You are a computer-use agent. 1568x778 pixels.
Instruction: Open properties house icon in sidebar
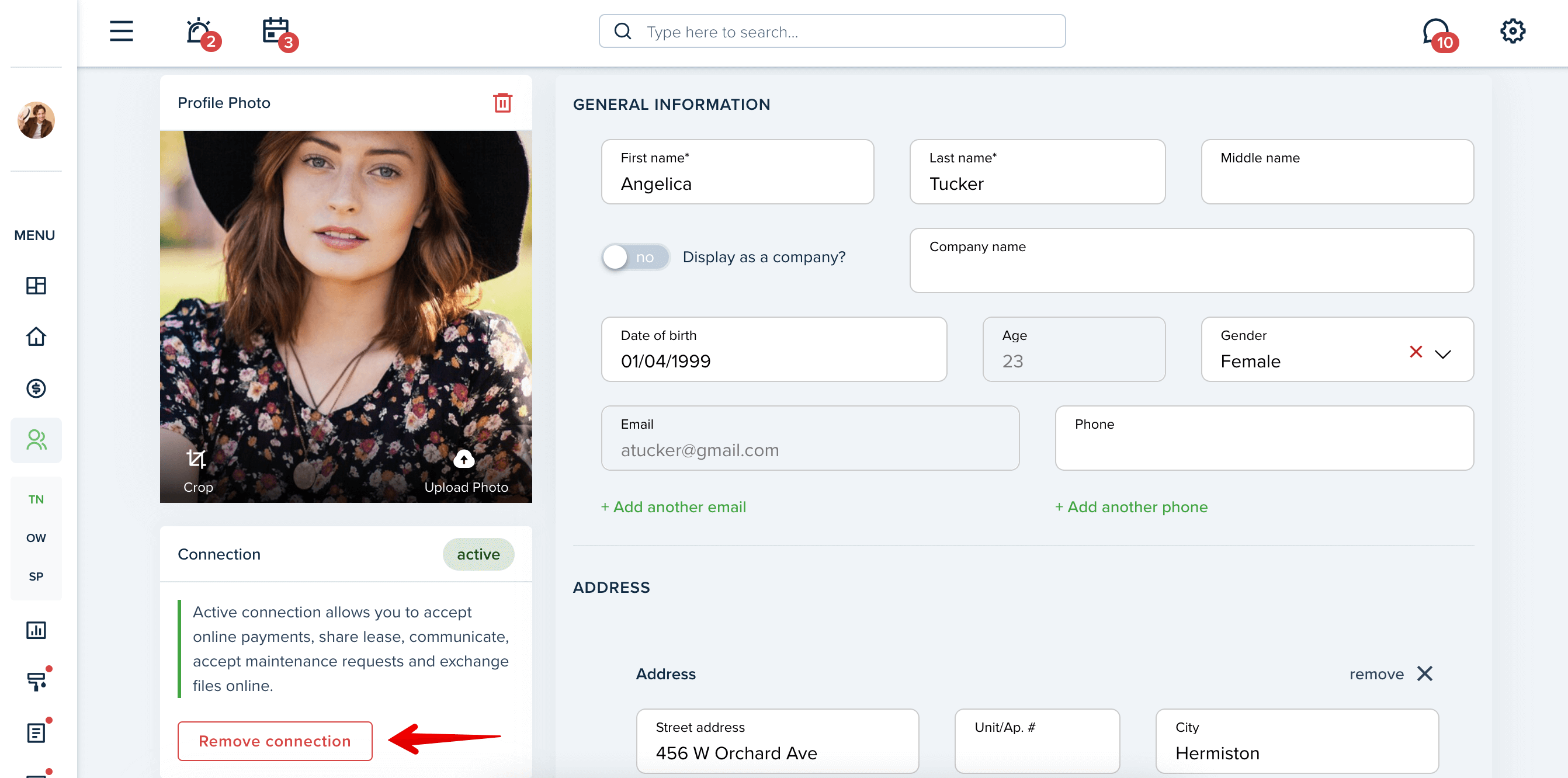click(x=36, y=336)
